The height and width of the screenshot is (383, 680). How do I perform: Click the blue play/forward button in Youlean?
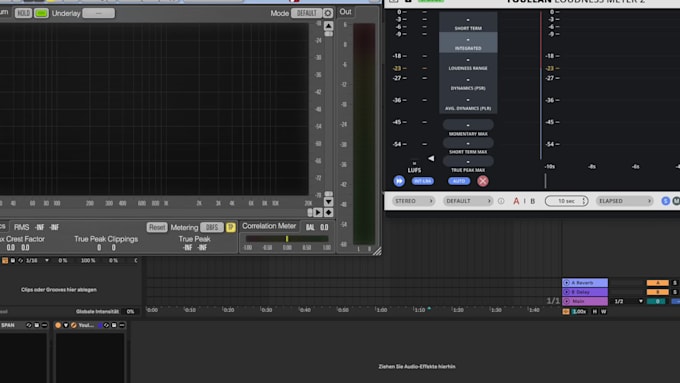tap(399, 181)
